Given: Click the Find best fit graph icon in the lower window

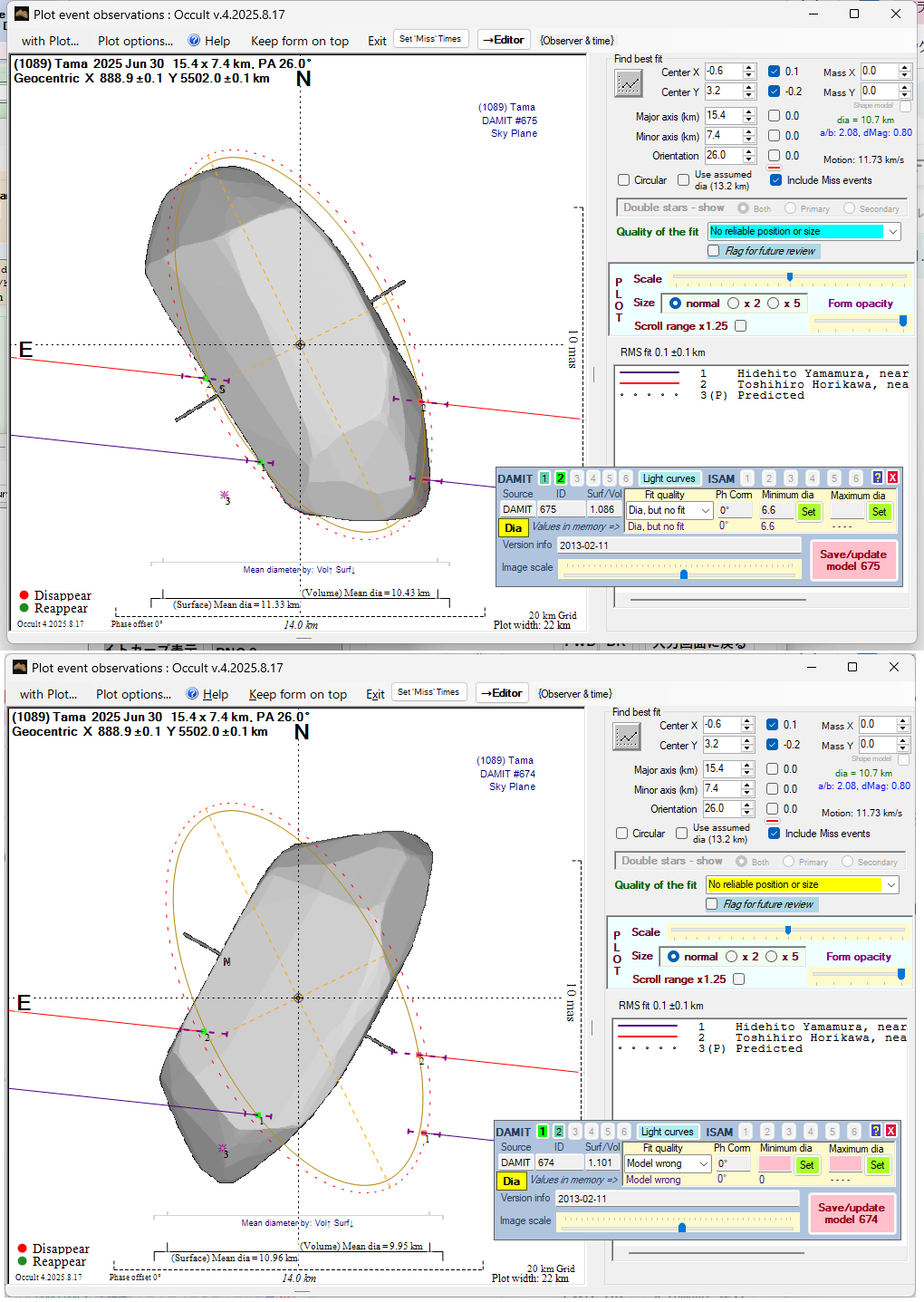Looking at the screenshot, I should 626,738.
